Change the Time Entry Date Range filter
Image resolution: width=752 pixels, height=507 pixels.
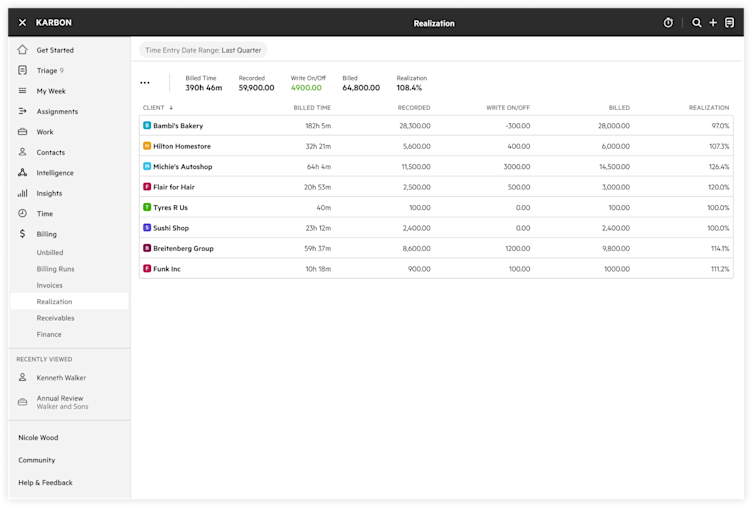(203, 50)
